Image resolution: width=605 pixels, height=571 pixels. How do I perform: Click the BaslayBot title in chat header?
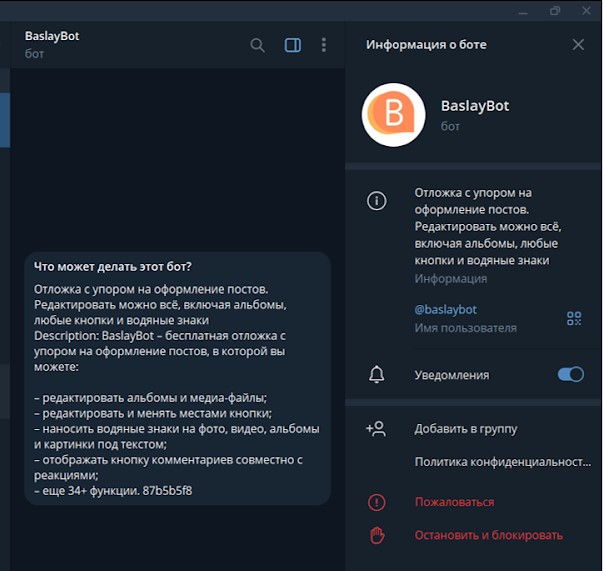[x=52, y=36]
